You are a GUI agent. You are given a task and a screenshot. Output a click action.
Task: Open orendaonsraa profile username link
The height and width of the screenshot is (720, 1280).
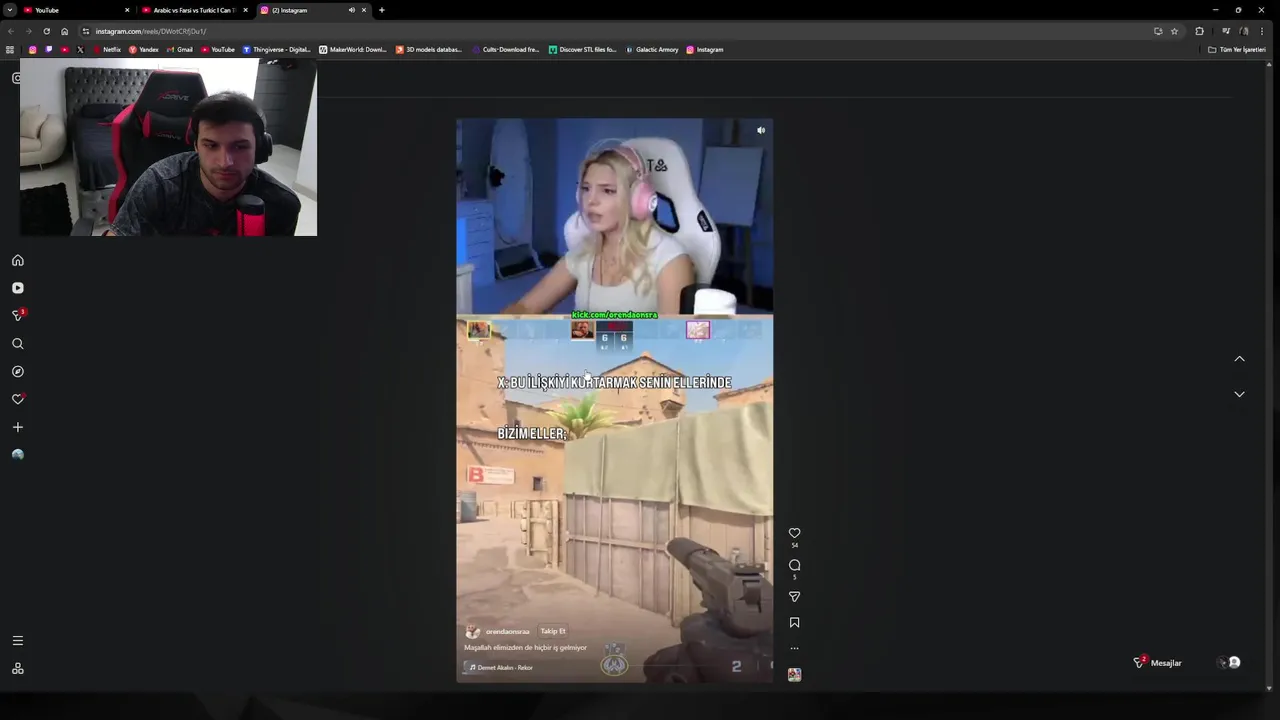[507, 632]
